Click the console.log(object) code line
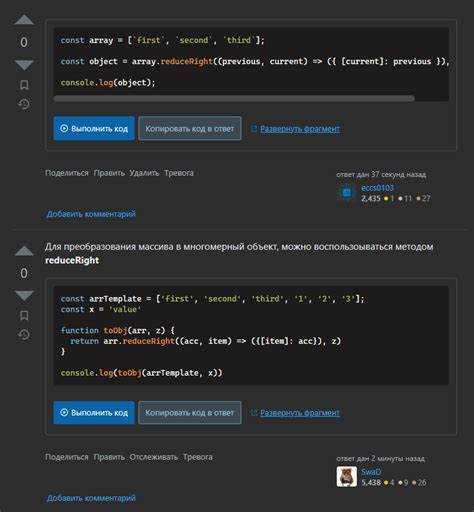474x512 pixels. [x=108, y=82]
